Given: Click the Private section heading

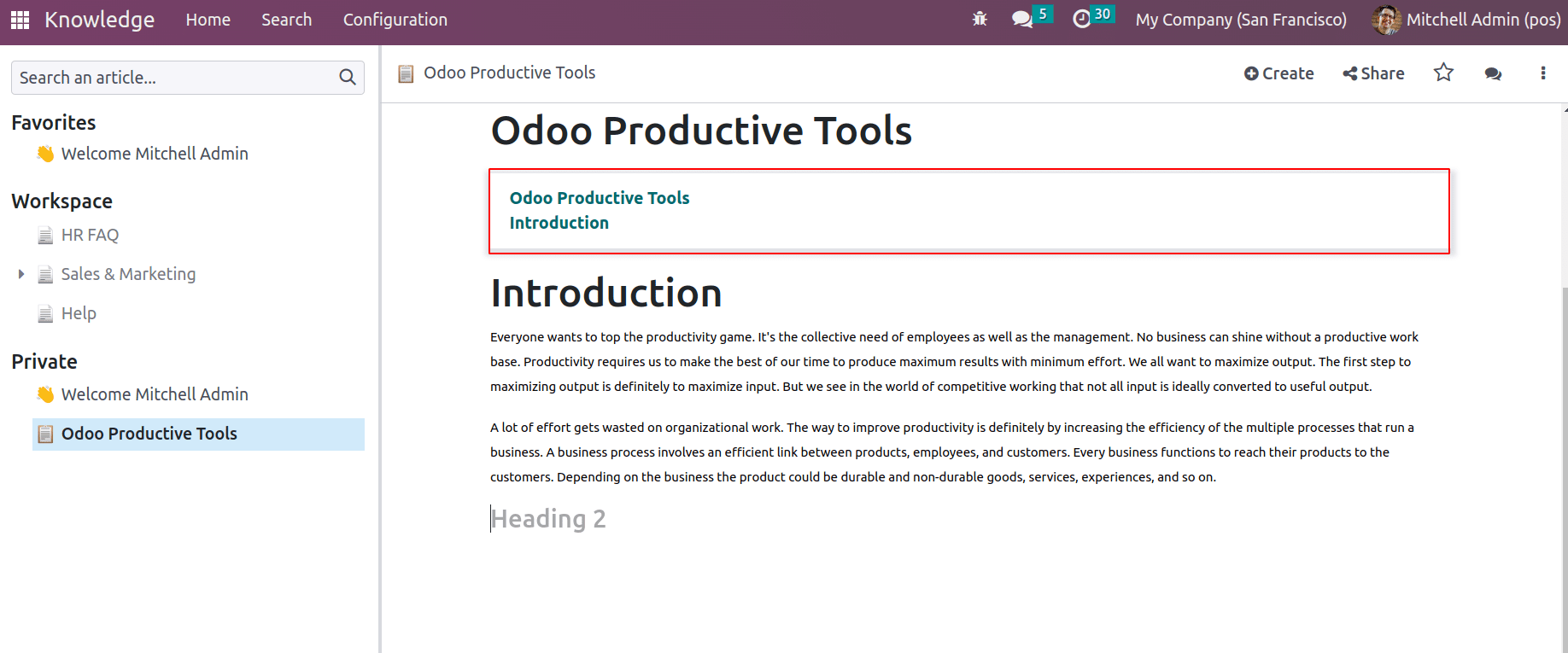Looking at the screenshot, I should click(44, 362).
